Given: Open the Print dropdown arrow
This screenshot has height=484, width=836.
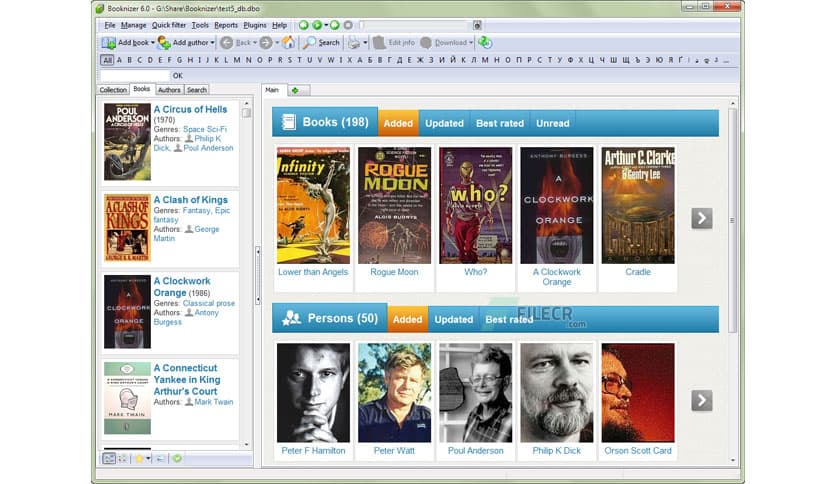Looking at the screenshot, I should pyautogui.click(x=365, y=43).
